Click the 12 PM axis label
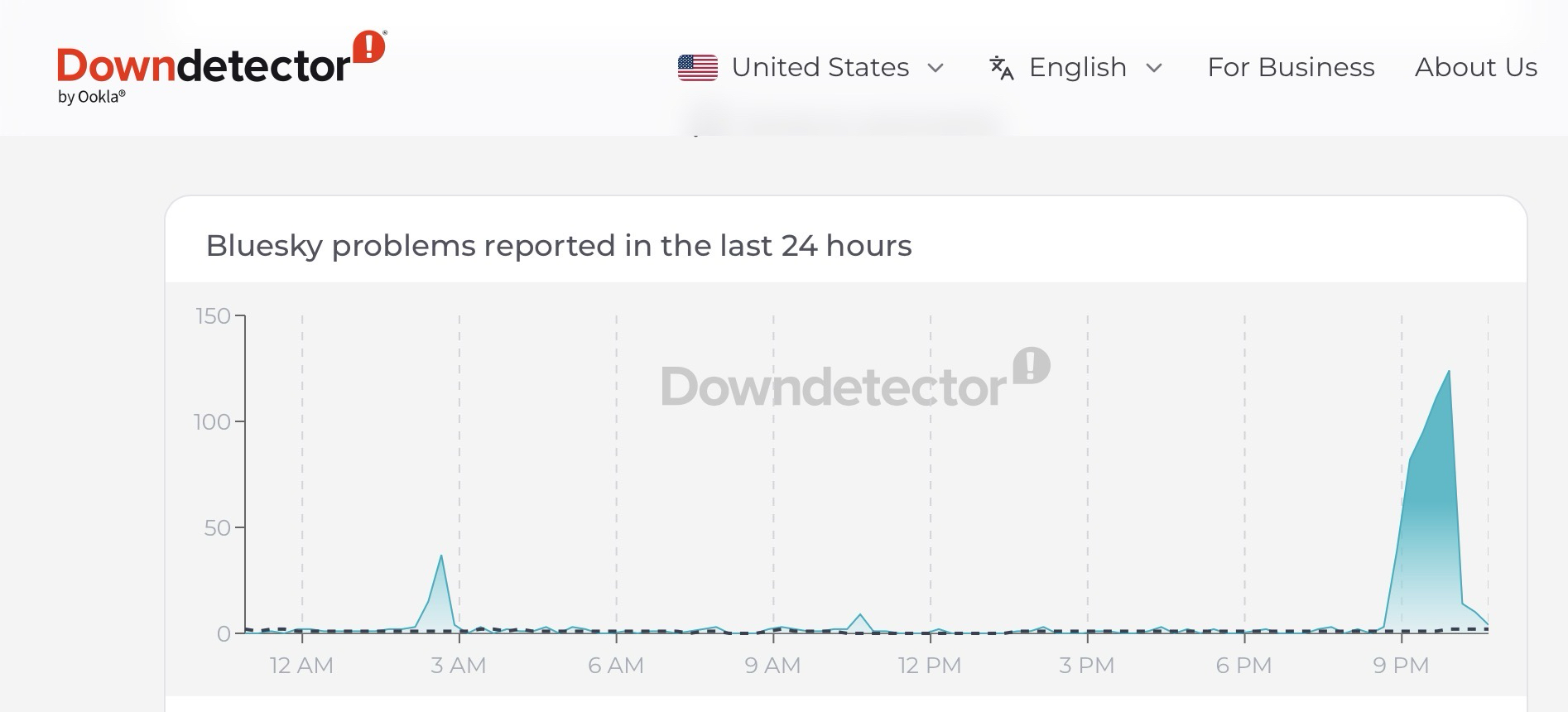The height and width of the screenshot is (712, 1568). tap(930, 666)
